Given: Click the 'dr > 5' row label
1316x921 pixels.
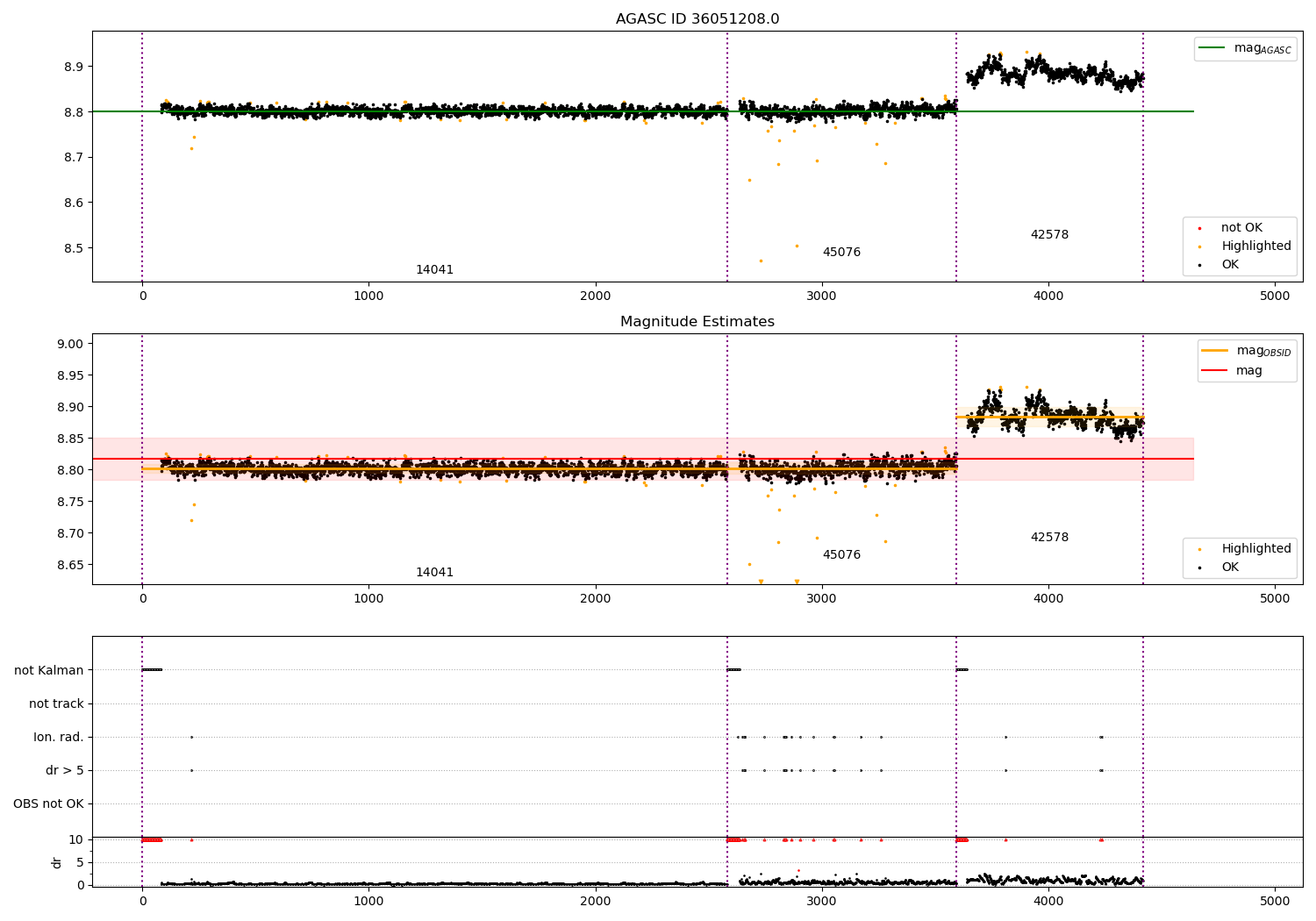Looking at the screenshot, I should (x=65, y=771).
